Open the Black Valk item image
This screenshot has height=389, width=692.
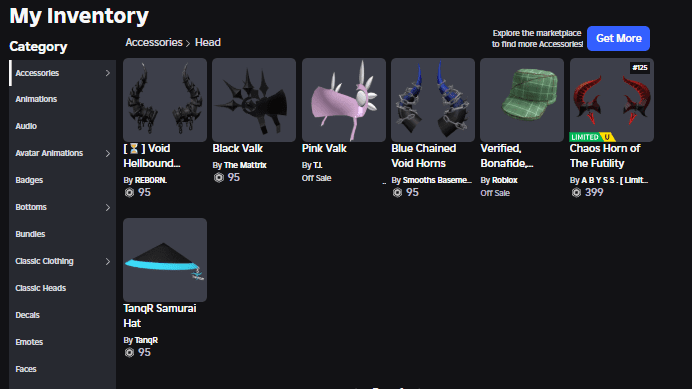pyautogui.click(x=254, y=100)
